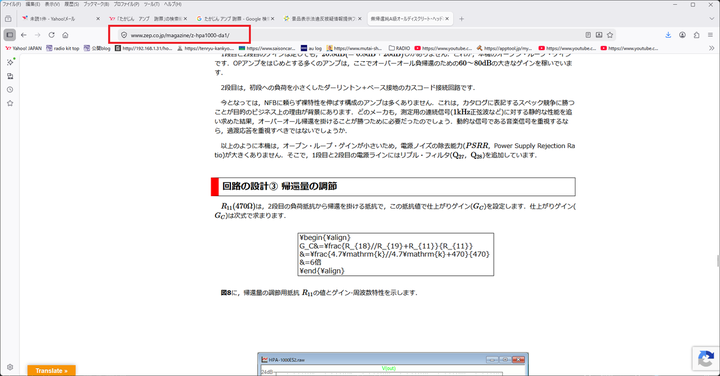Screen dimensions: 720x376
Task: Open the mutai-sh bookmark
Action: [354, 48]
